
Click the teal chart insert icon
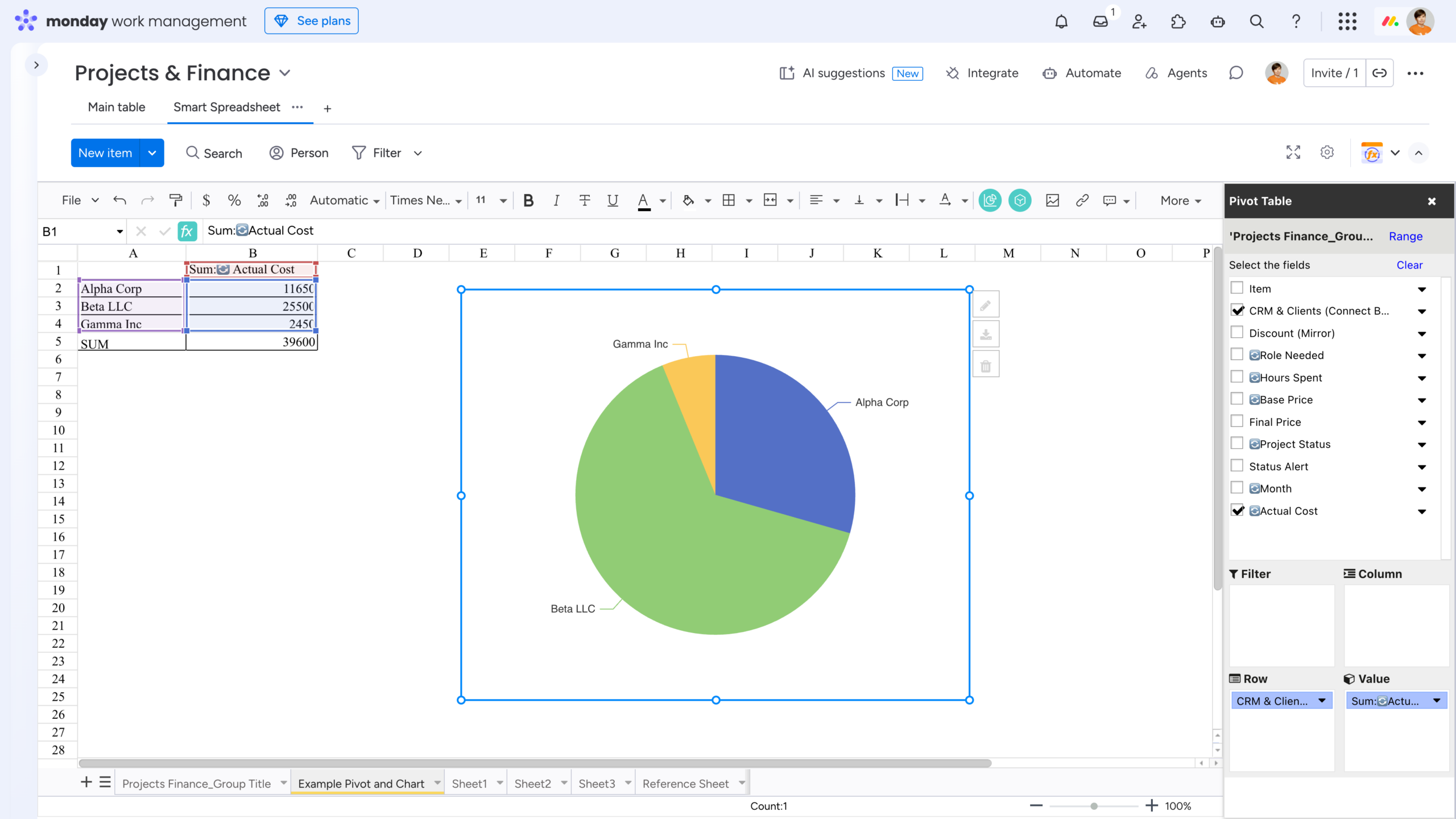coord(990,200)
